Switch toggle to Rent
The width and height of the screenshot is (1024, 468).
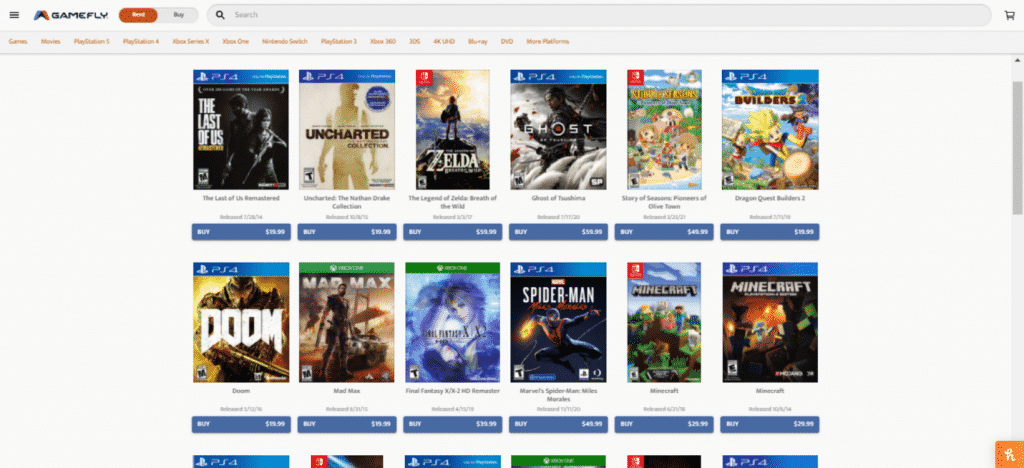pos(138,15)
